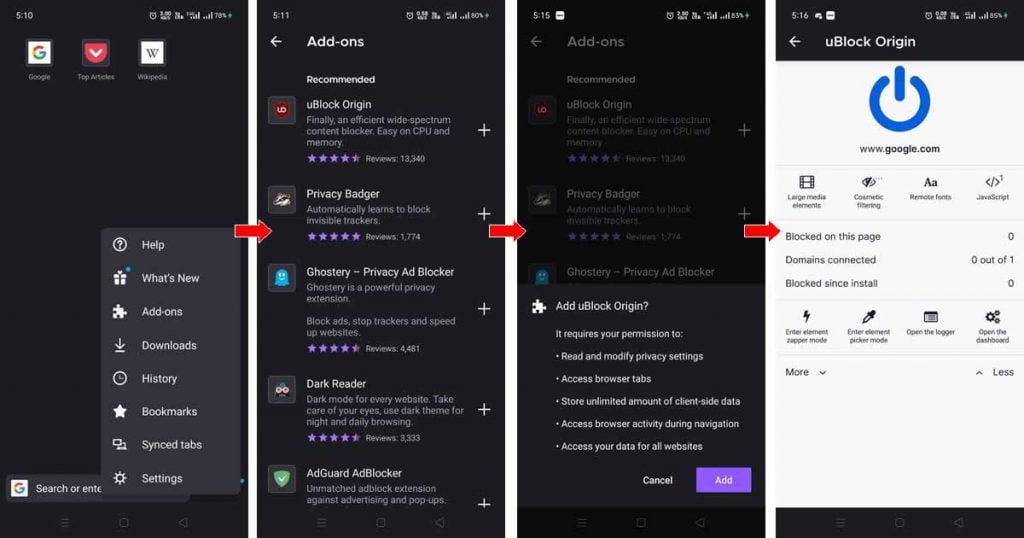1024x538 pixels.
Task: Toggle the uBlock Origin blue power button
Action: (x=899, y=99)
